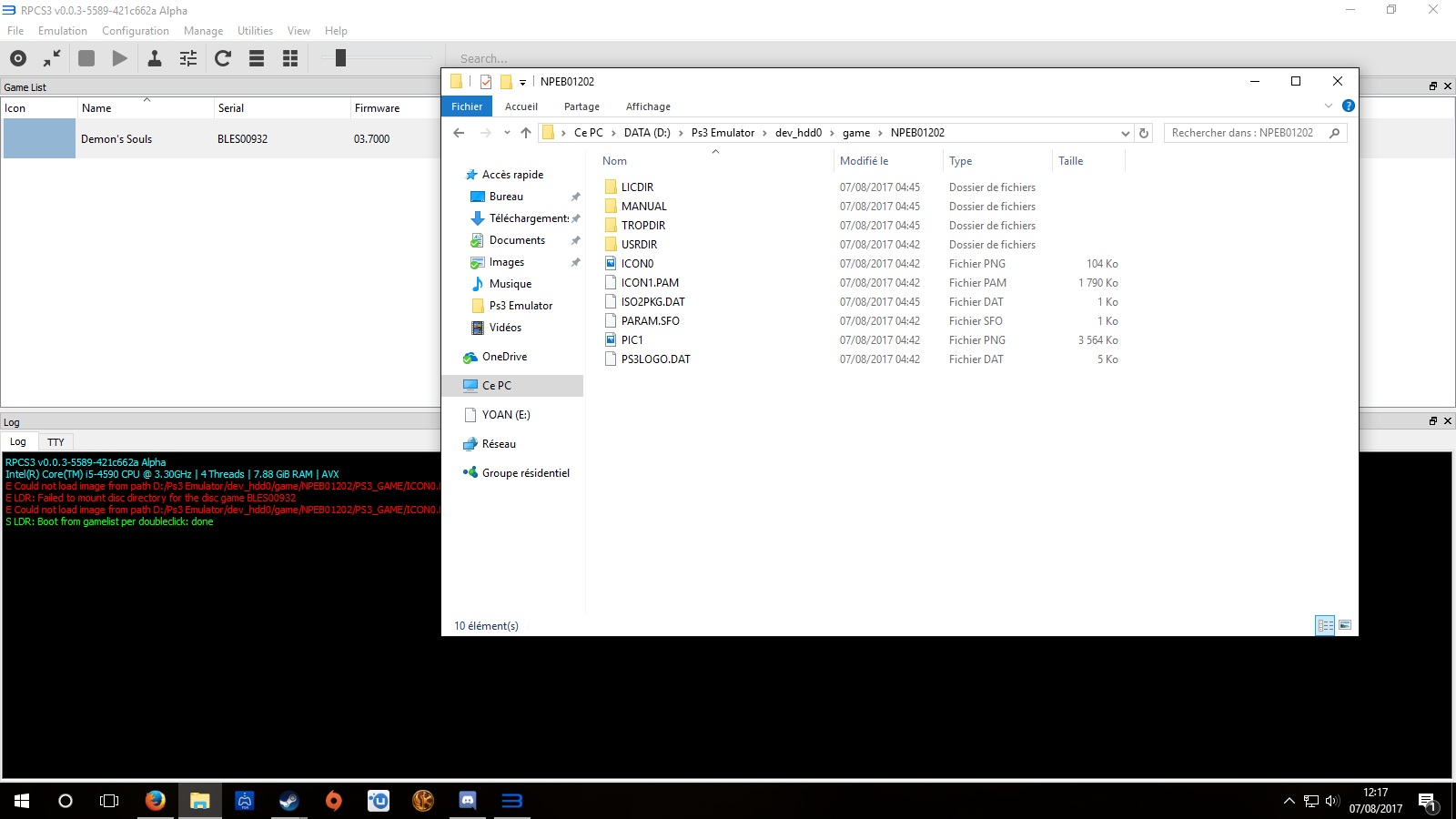
Task: Toggle large thumbnails view in Explorer status bar
Action: pyautogui.click(x=1345, y=625)
